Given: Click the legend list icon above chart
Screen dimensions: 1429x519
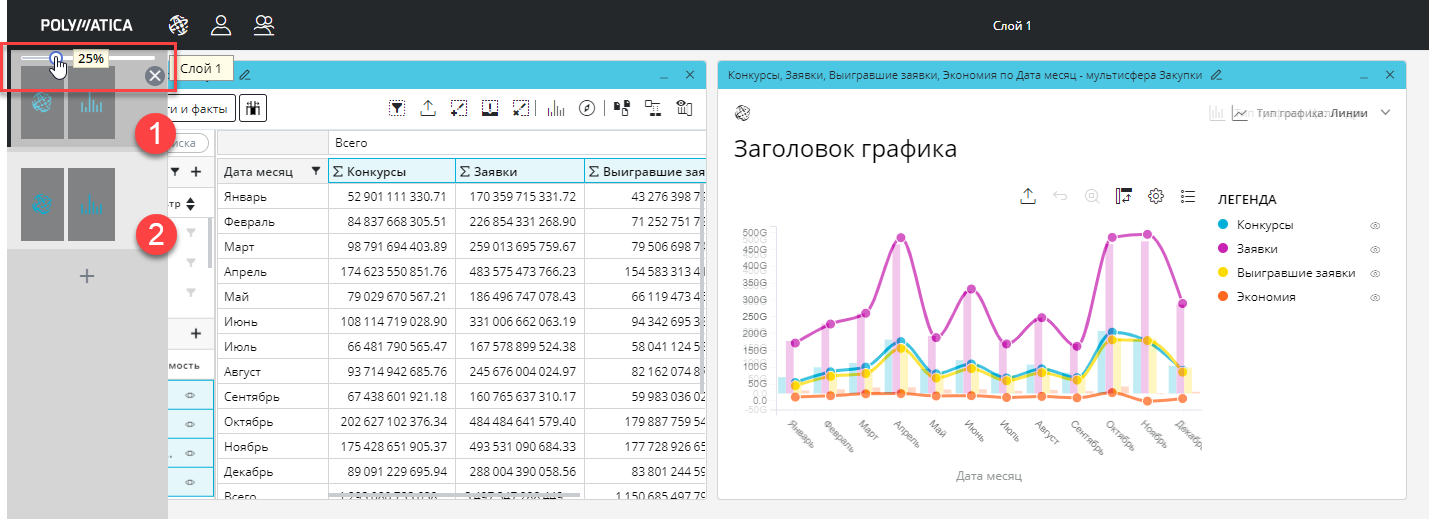Looking at the screenshot, I should pos(1188,197).
